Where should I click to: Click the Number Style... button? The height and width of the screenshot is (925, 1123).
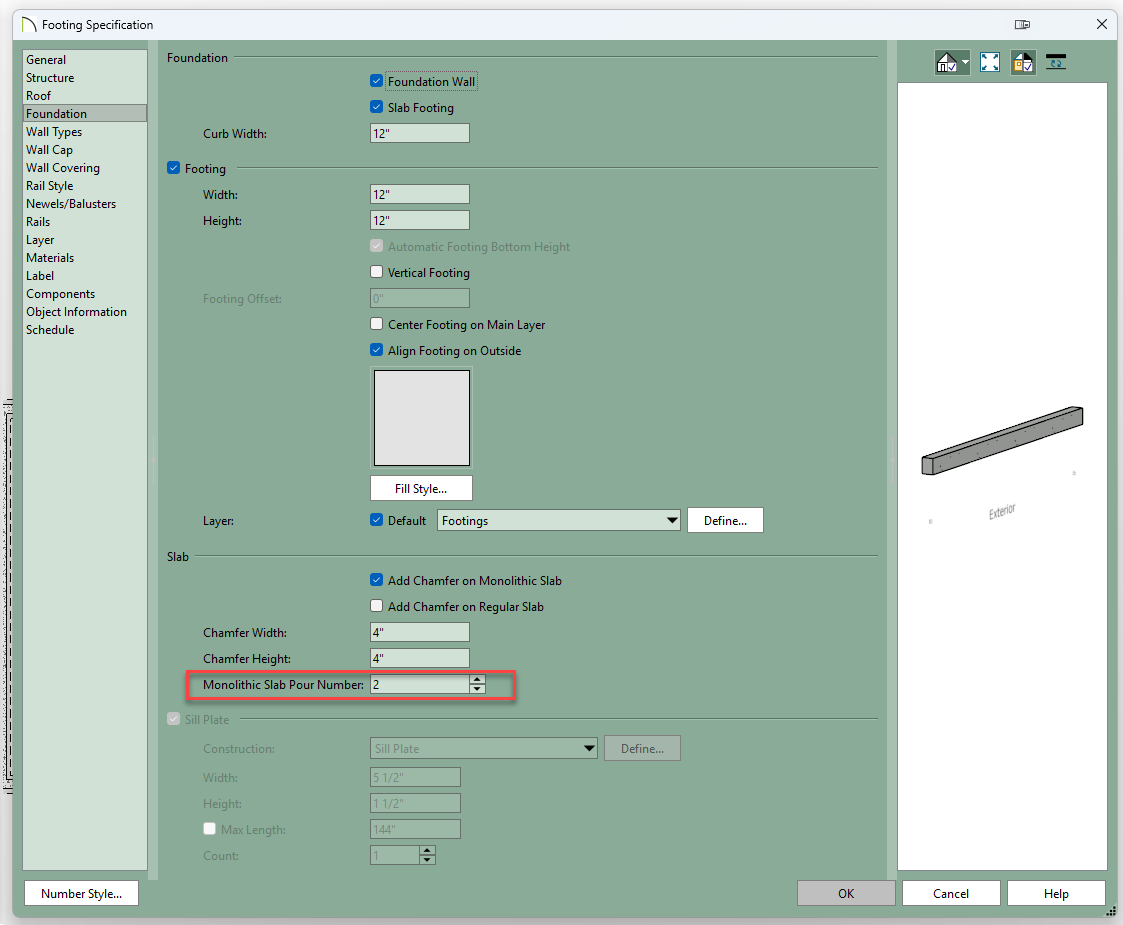81,894
